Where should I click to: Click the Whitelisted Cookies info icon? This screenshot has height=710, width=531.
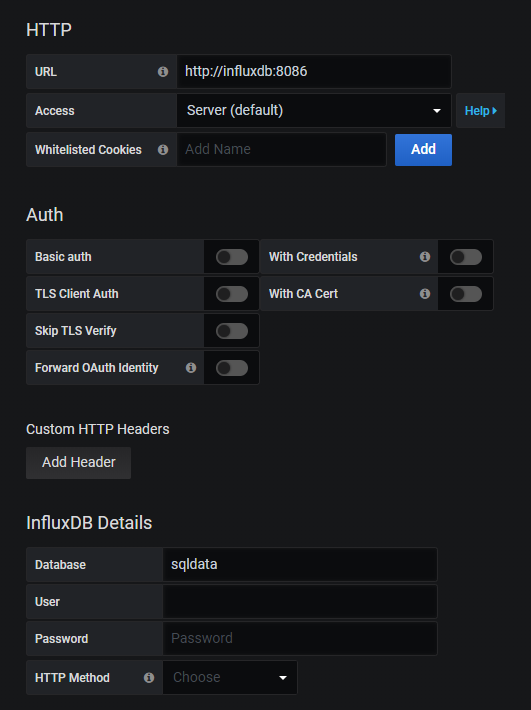click(163, 149)
